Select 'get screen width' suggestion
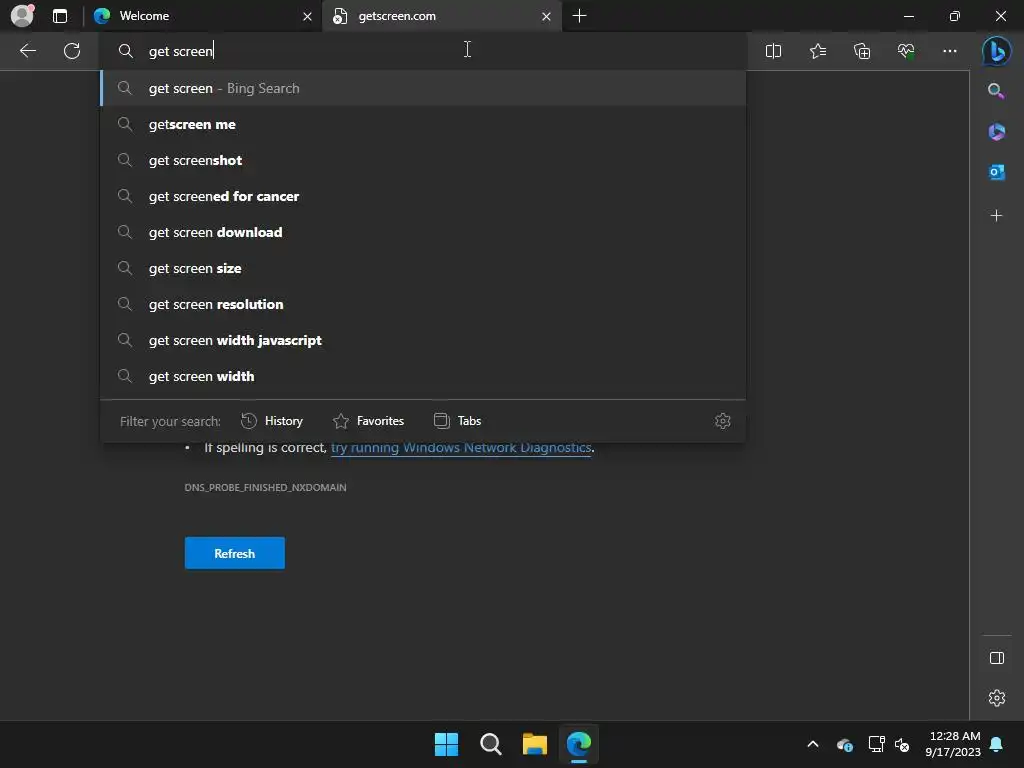This screenshot has width=1024, height=768. [423, 376]
